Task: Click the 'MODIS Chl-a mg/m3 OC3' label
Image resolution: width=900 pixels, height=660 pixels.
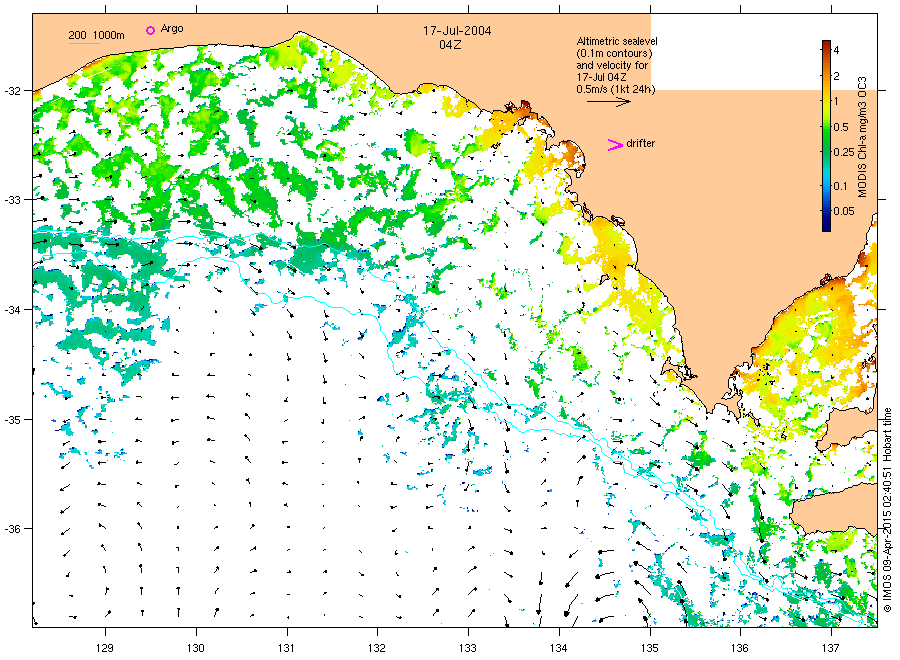Action: click(x=862, y=137)
